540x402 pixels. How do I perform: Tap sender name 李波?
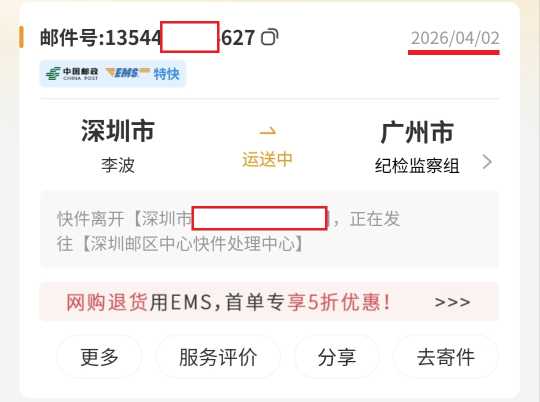click(x=118, y=165)
